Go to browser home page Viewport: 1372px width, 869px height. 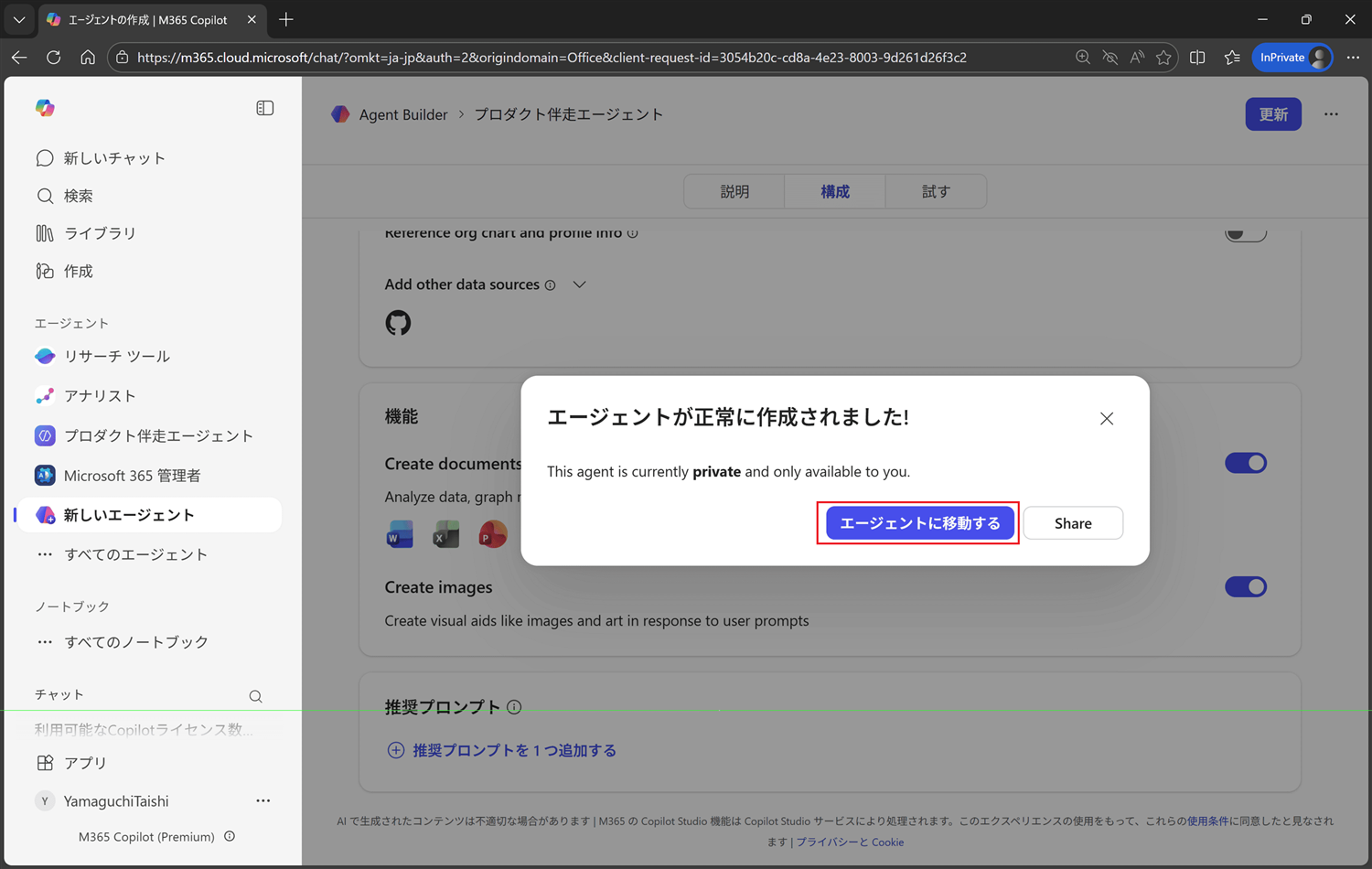point(88,58)
